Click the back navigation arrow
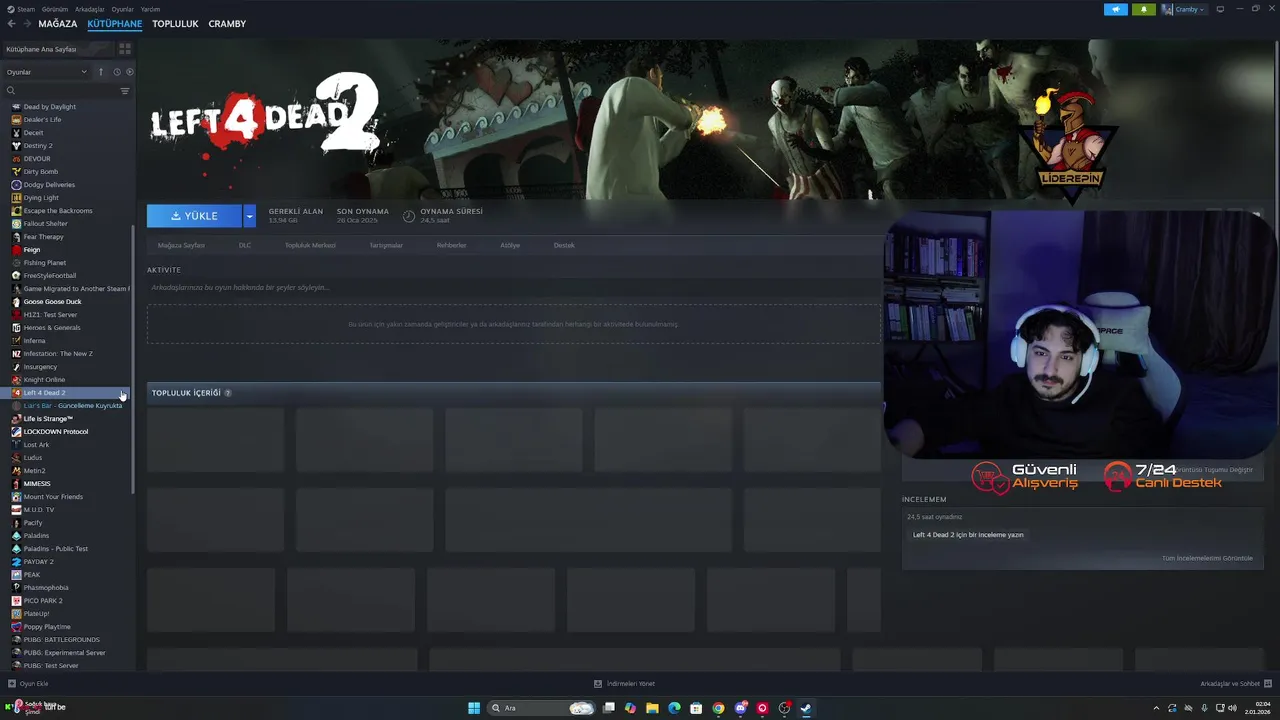The width and height of the screenshot is (1280, 720). coord(11,23)
